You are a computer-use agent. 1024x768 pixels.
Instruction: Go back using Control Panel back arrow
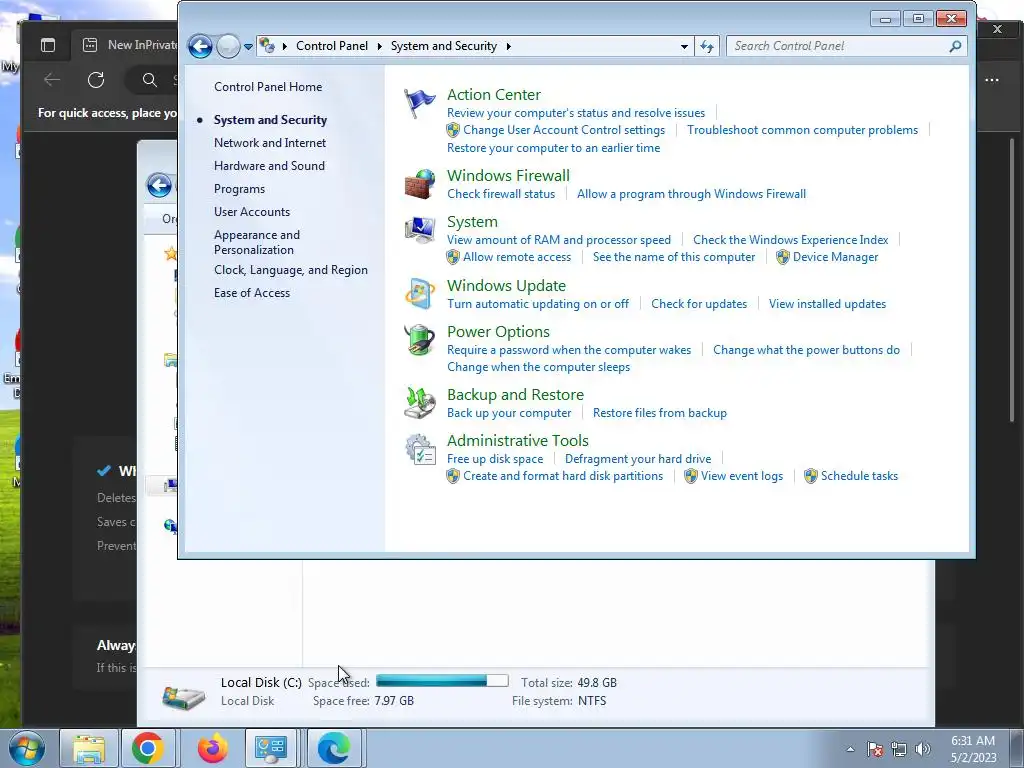coord(200,46)
